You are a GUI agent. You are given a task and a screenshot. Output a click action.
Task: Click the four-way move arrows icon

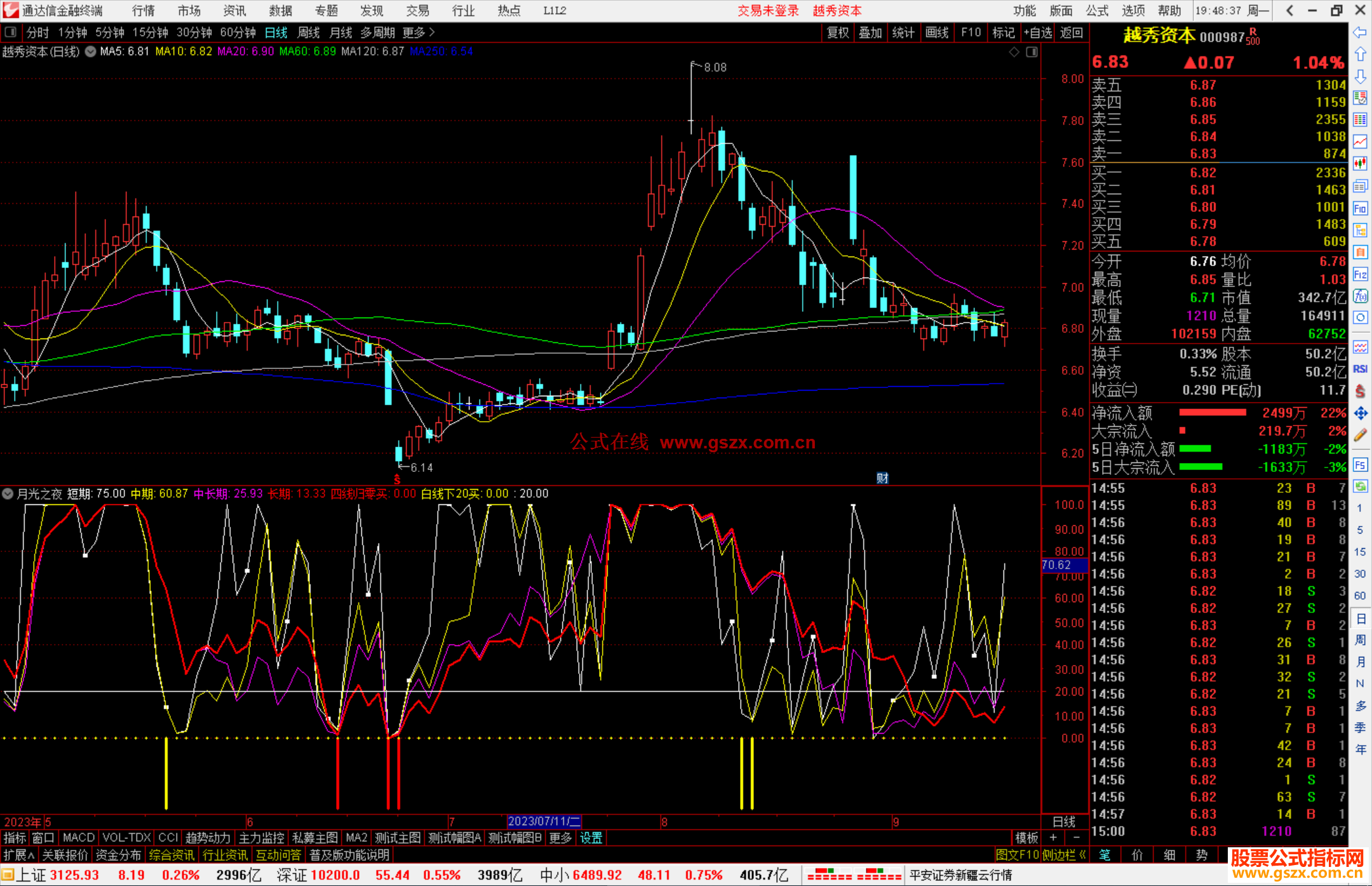pyautogui.click(x=1360, y=413)
